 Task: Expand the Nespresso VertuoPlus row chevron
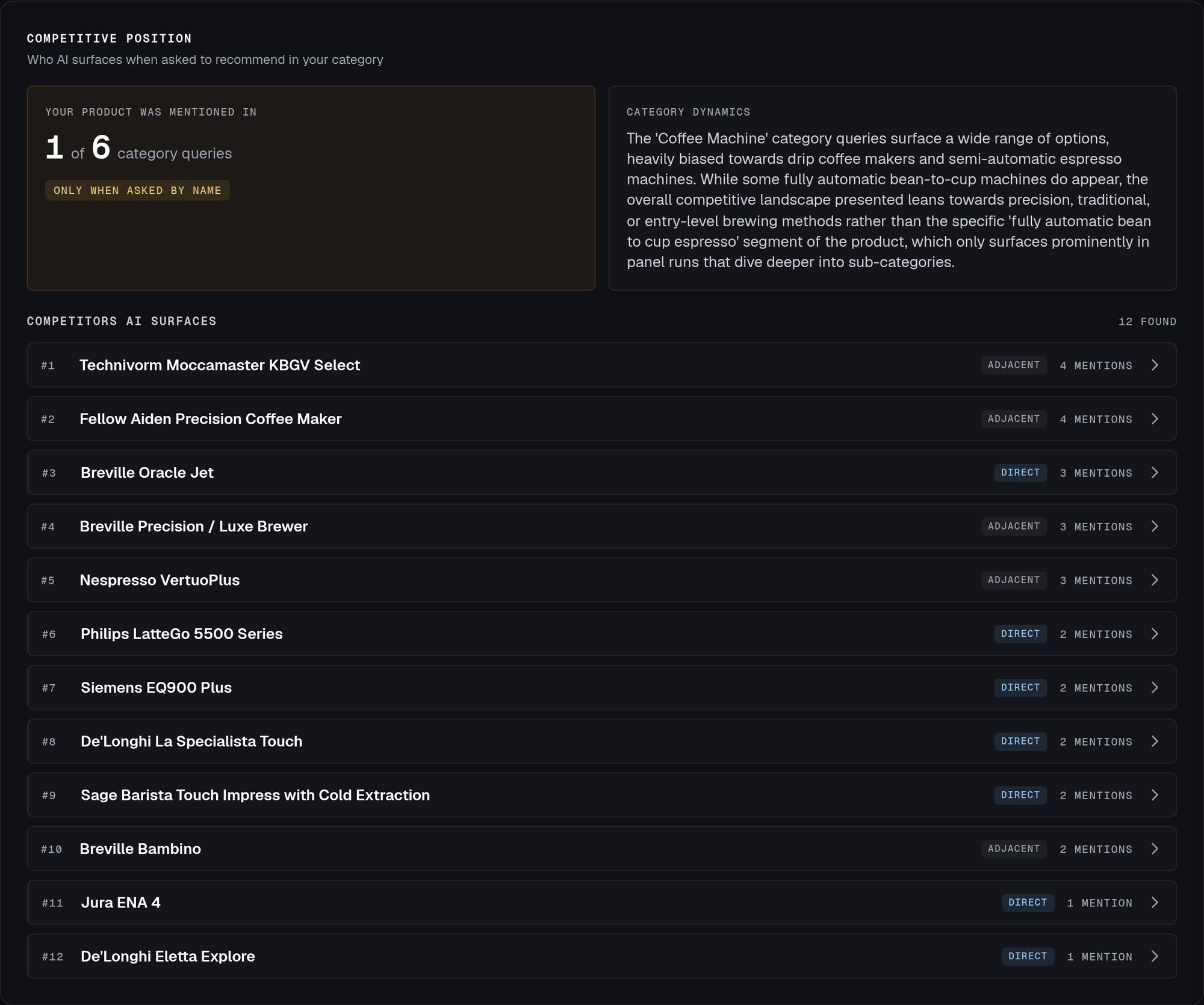(1155, 580)
